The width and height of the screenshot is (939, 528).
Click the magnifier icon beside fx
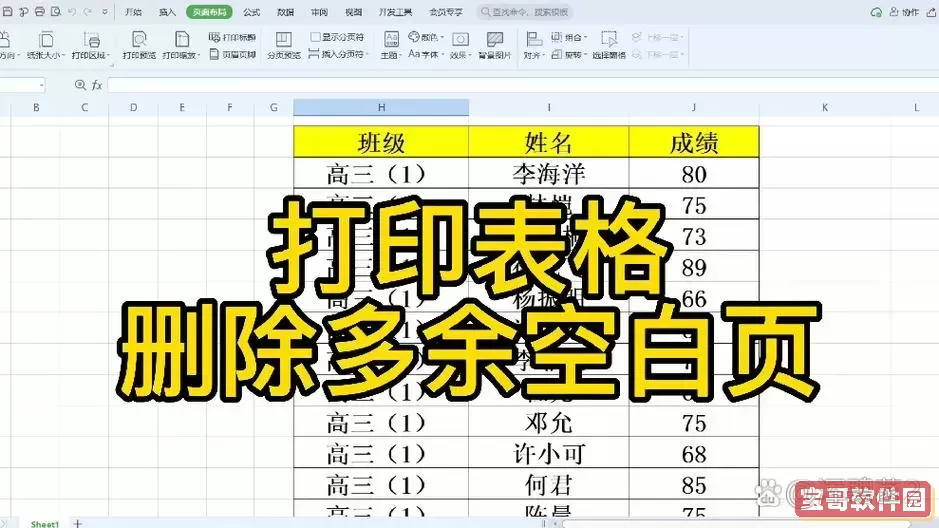[80, 85]
